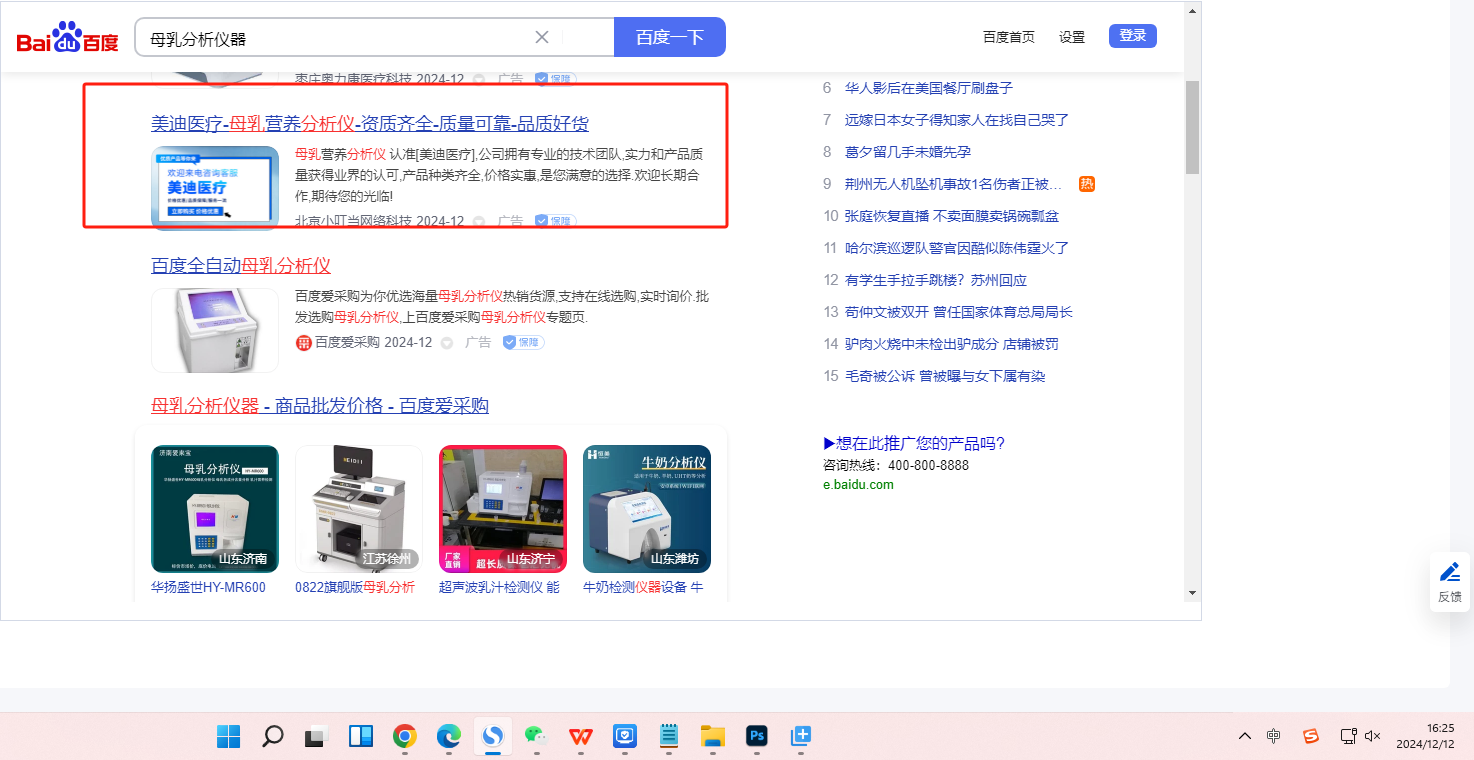Click the Baidu logo

pos(68,38)
